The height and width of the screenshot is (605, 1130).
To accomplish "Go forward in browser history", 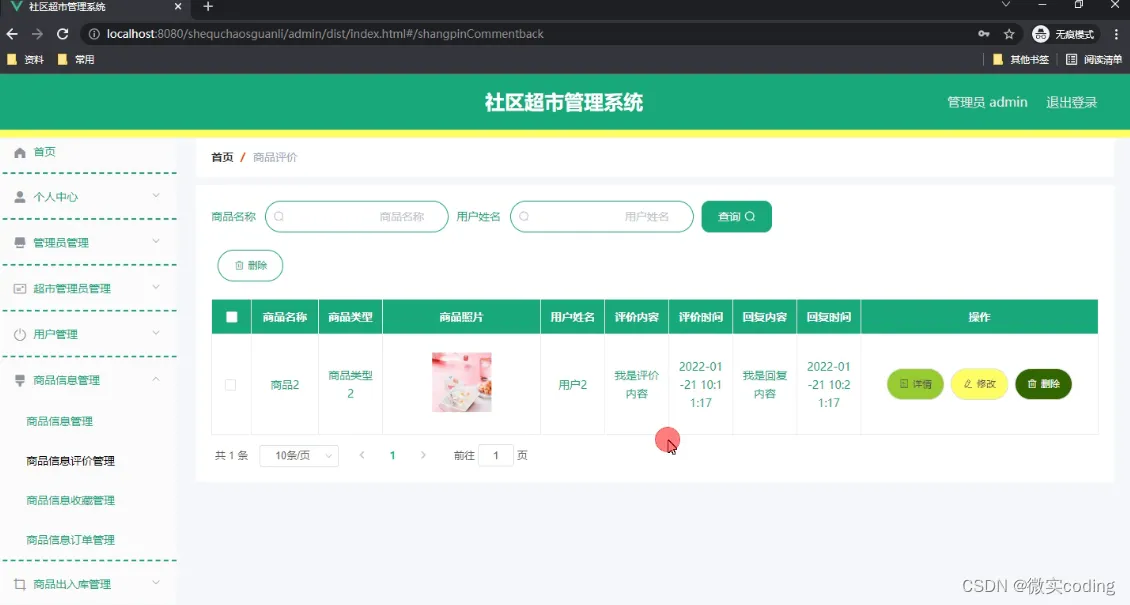I will [37, 34].
